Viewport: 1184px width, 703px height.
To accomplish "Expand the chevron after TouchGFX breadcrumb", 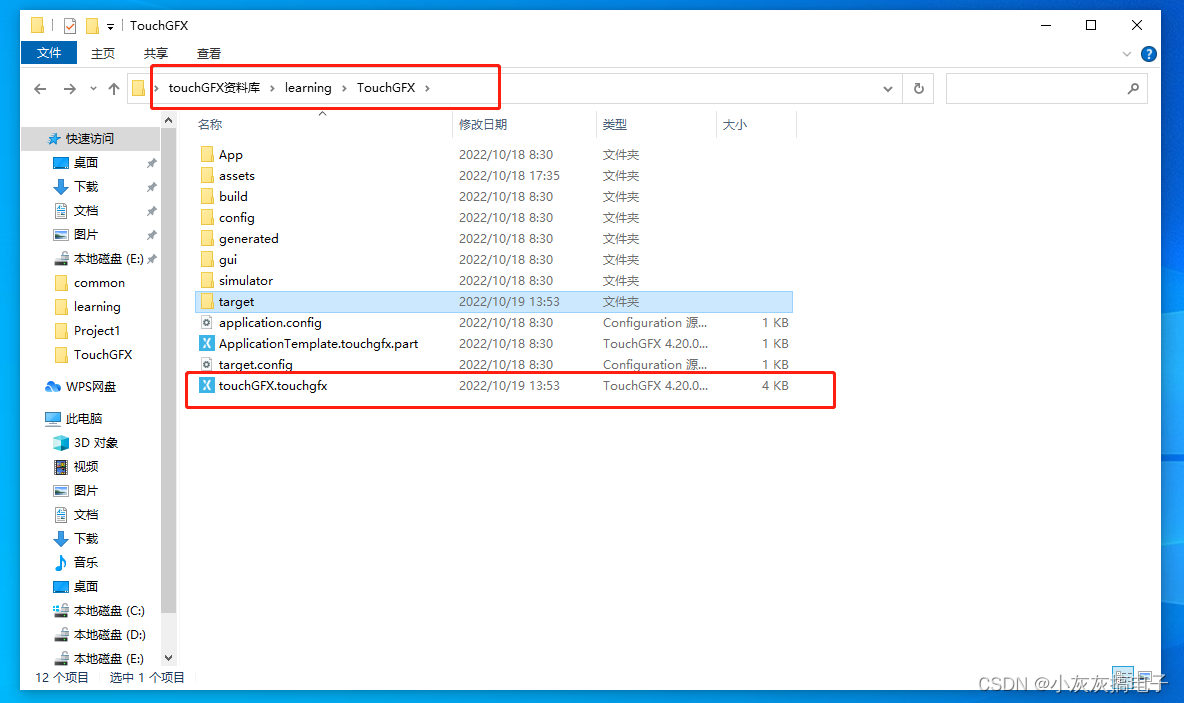I will 427,88.
